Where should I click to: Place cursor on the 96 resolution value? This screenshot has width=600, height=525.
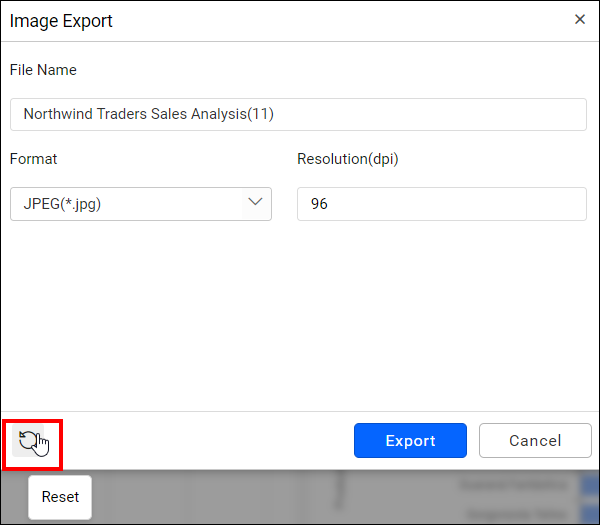pos(319,204)
